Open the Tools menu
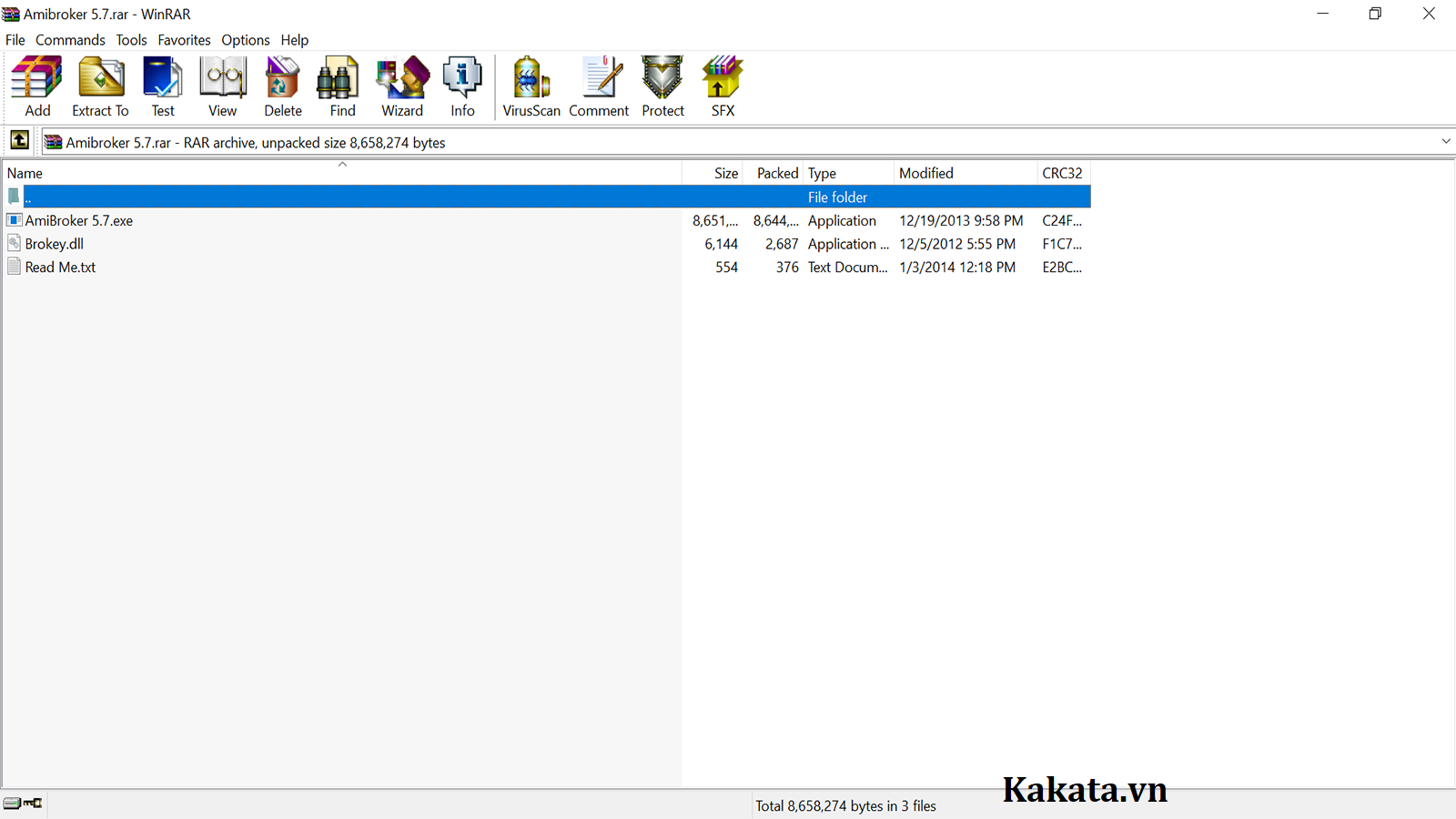This screenshot has width=1456, height=819. tap(131, 40)
